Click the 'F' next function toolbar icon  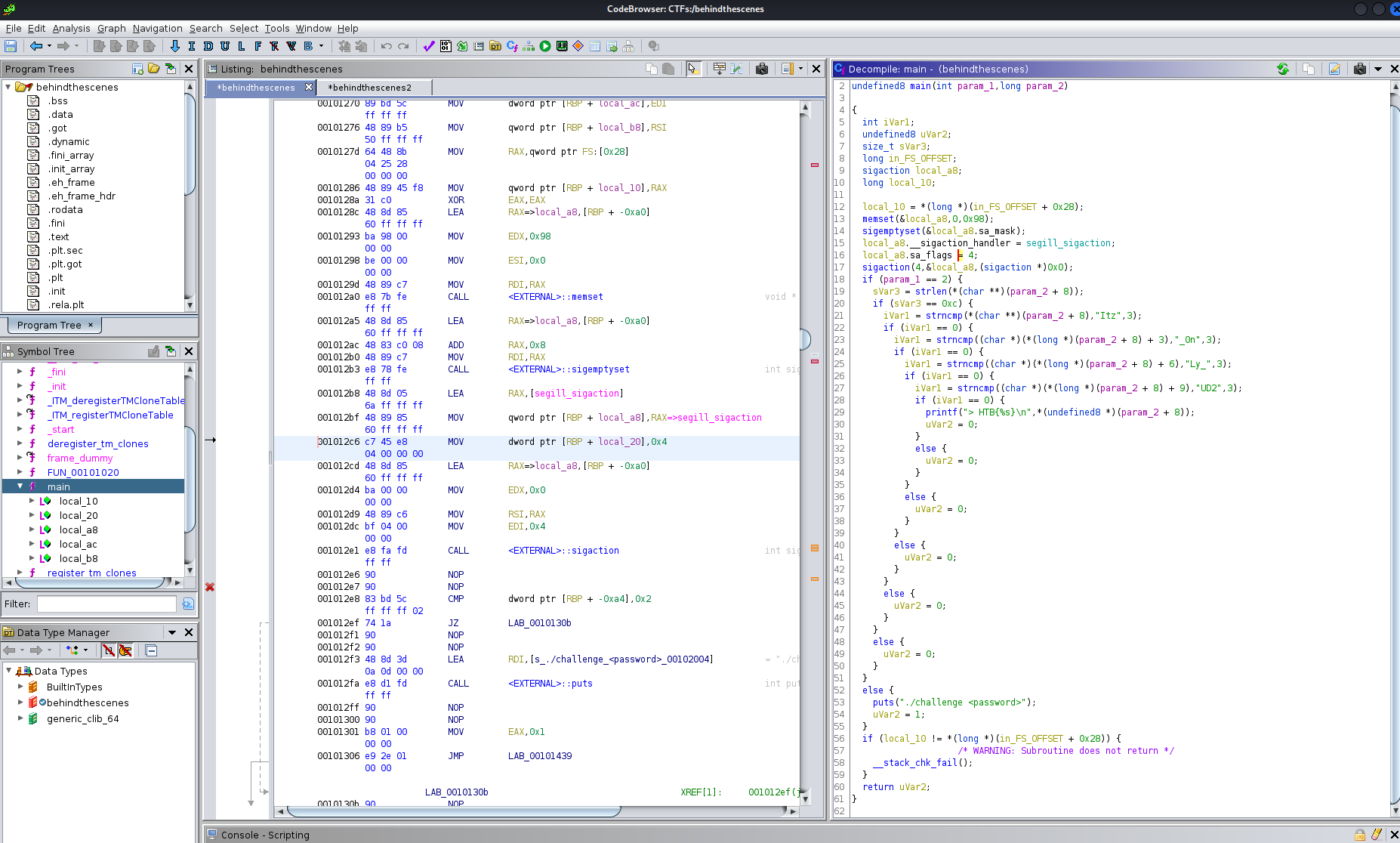click(257, 47)
